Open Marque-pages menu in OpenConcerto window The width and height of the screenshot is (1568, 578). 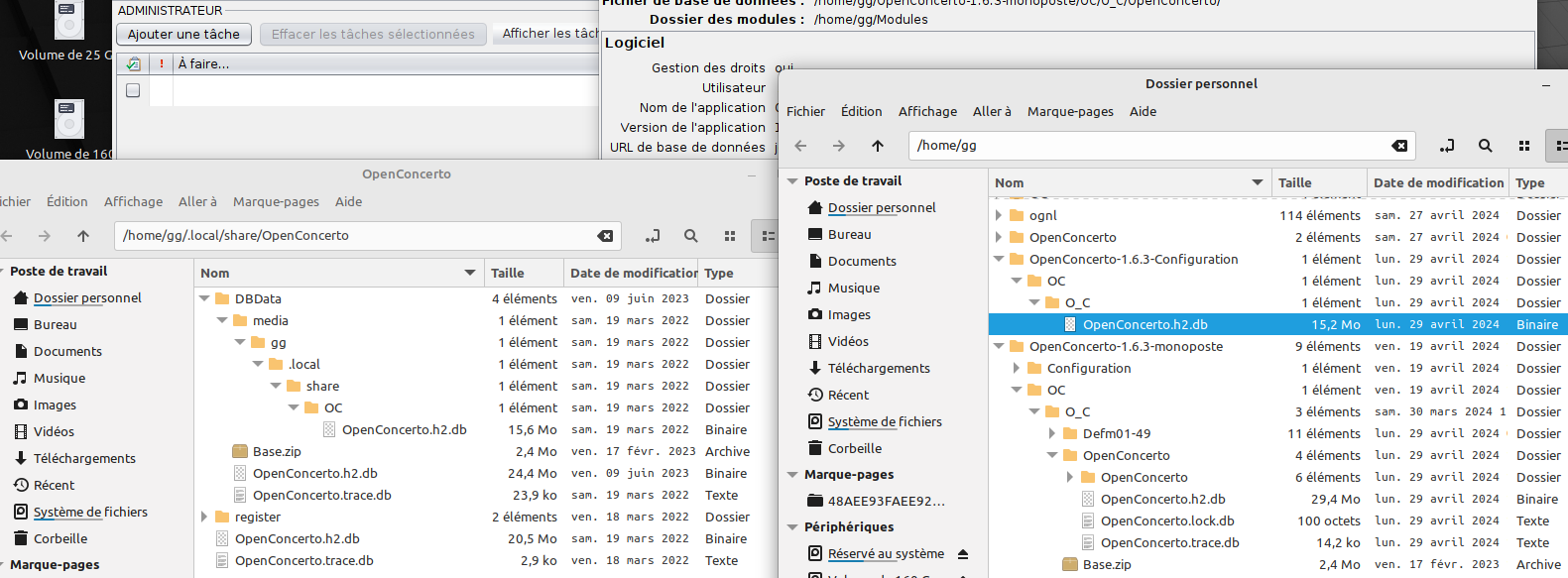click(276, 201)
